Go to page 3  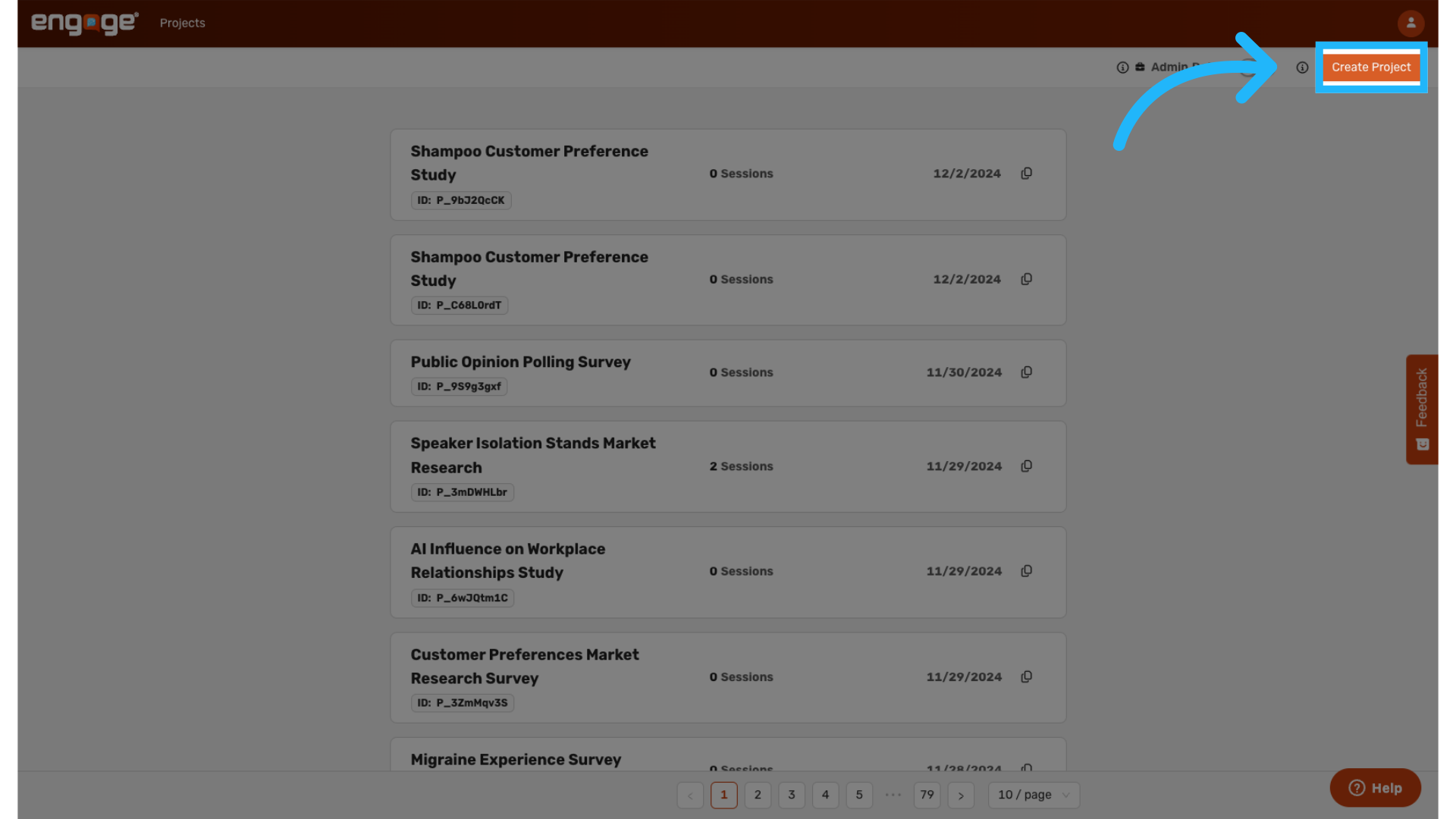pyautogui.click(x=792, y=795)
